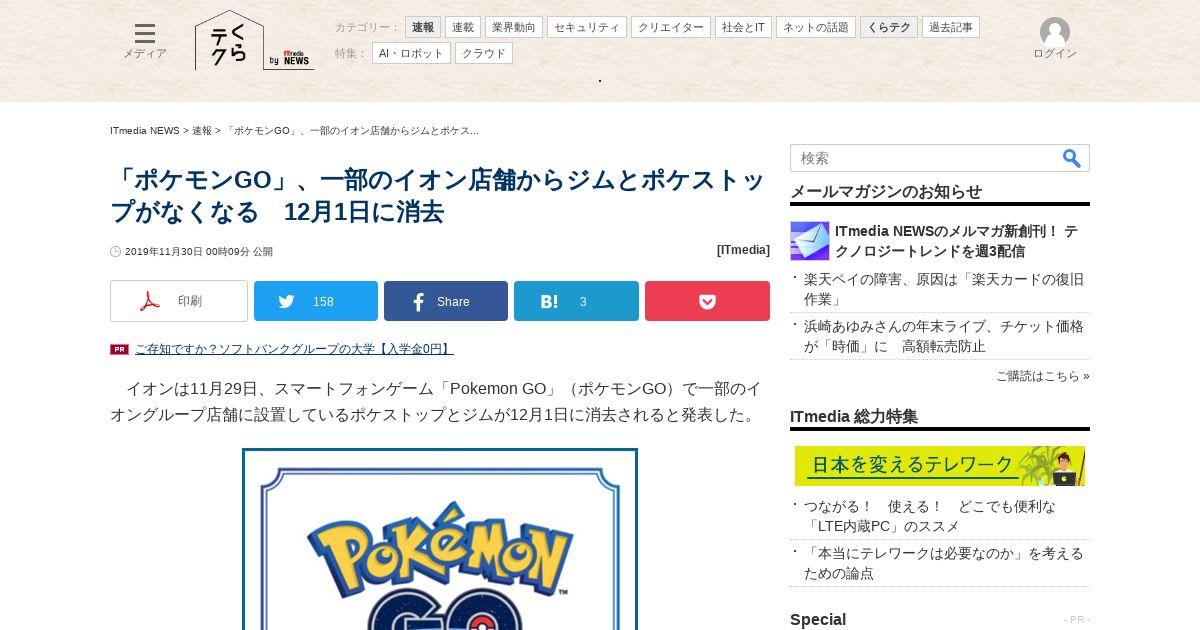The image size is (1200, 630).
Task: Go to 速報 breadcrumb link
Action: coord(202,131)
